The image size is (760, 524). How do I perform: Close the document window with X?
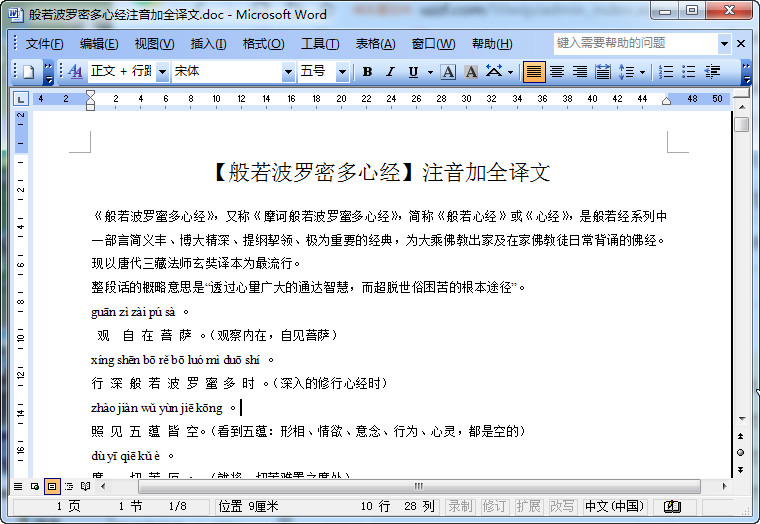tap(741, 44)
